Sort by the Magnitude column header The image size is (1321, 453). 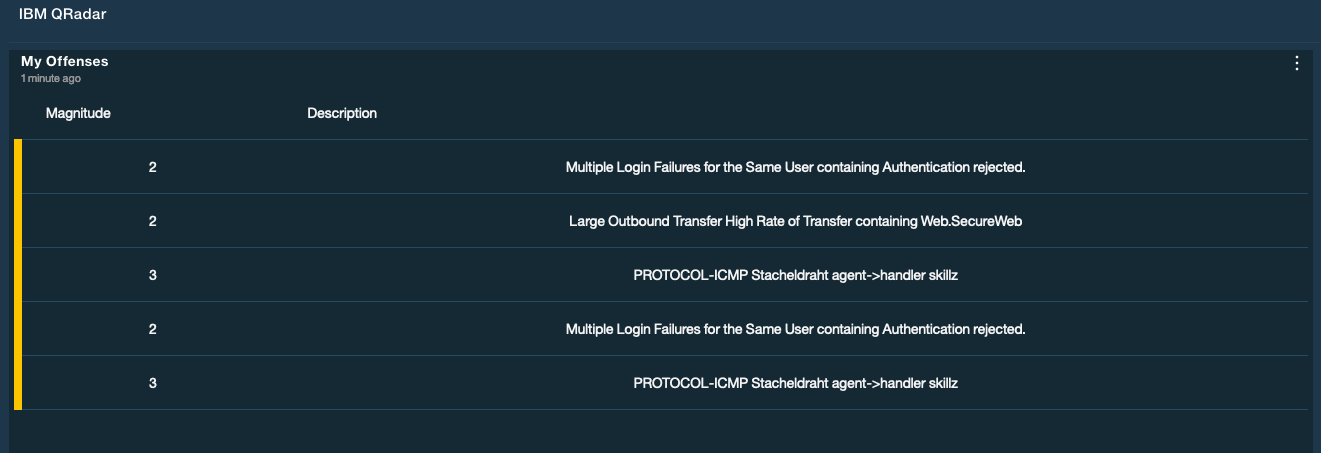tap(78, 113)
